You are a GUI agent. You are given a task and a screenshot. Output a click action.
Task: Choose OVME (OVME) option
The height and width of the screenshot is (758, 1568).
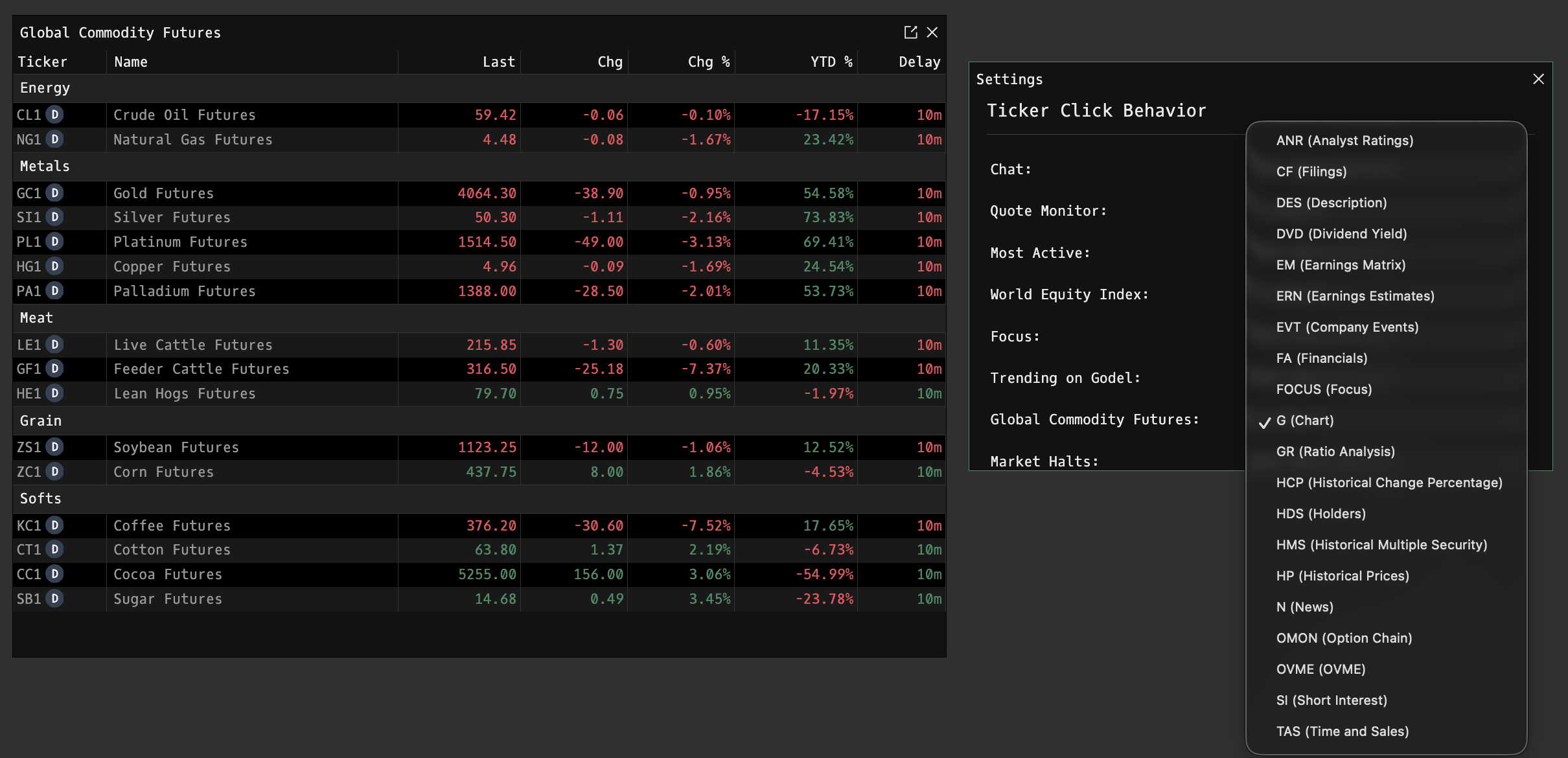[1386, 669]
